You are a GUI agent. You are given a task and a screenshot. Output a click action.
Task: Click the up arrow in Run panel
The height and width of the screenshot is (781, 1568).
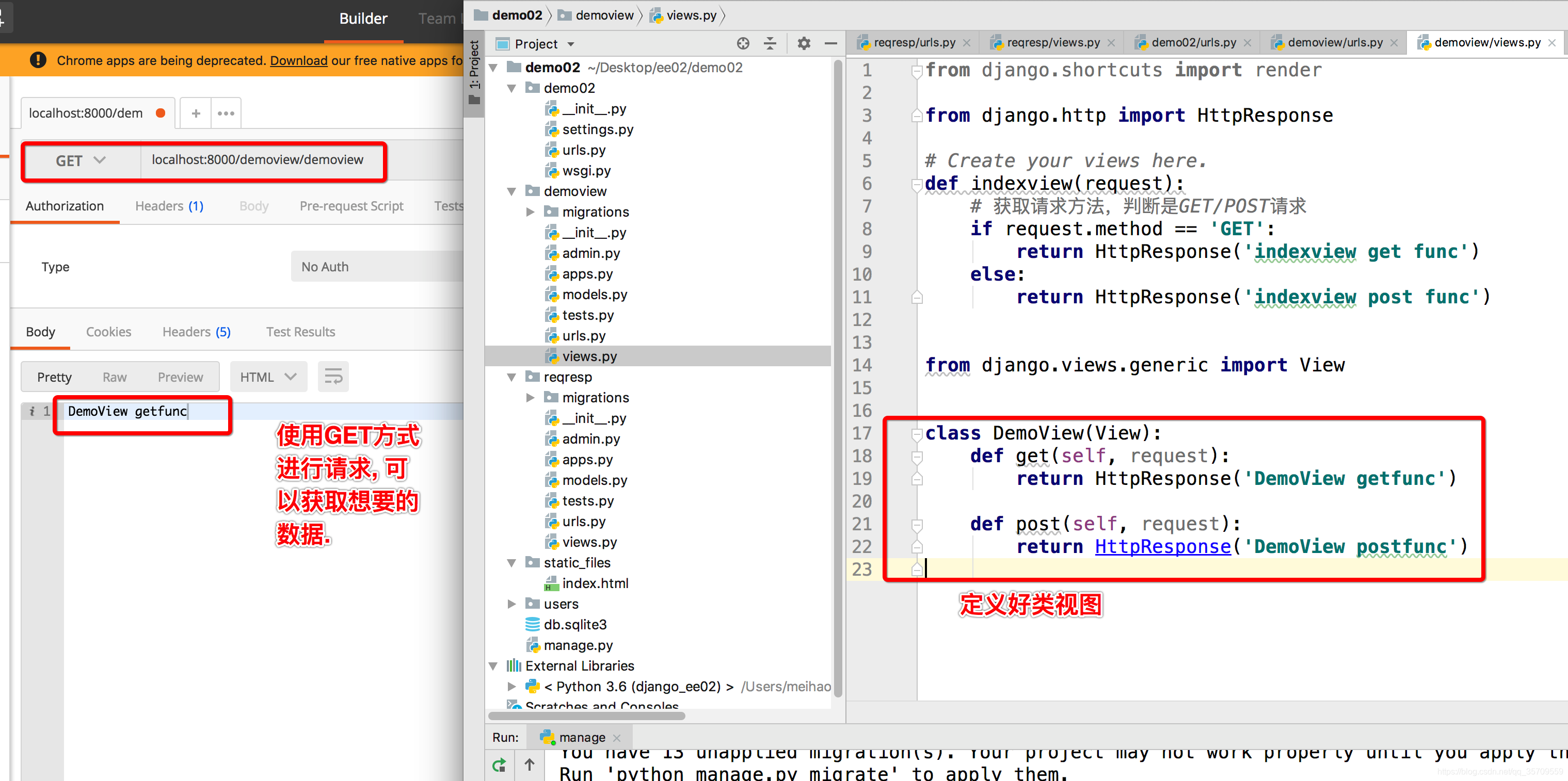530,765
